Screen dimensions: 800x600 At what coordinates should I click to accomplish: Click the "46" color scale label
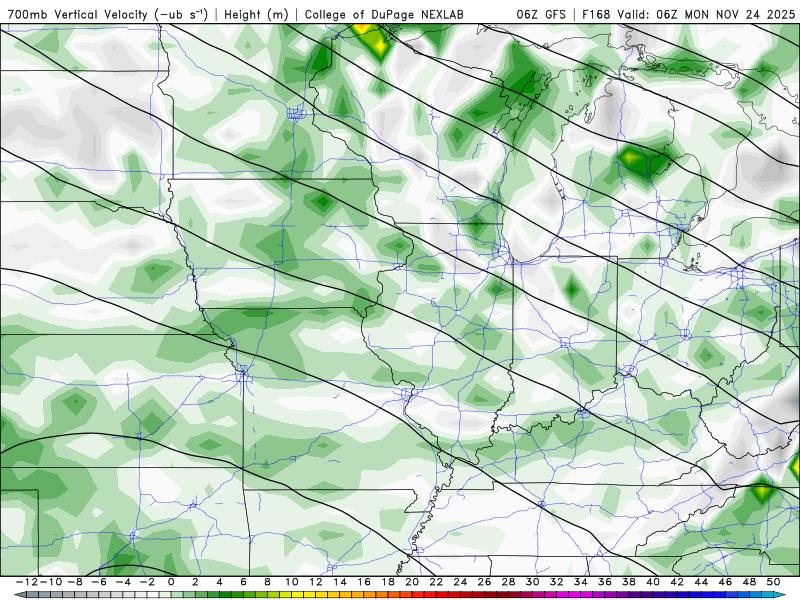coord(725,582)
